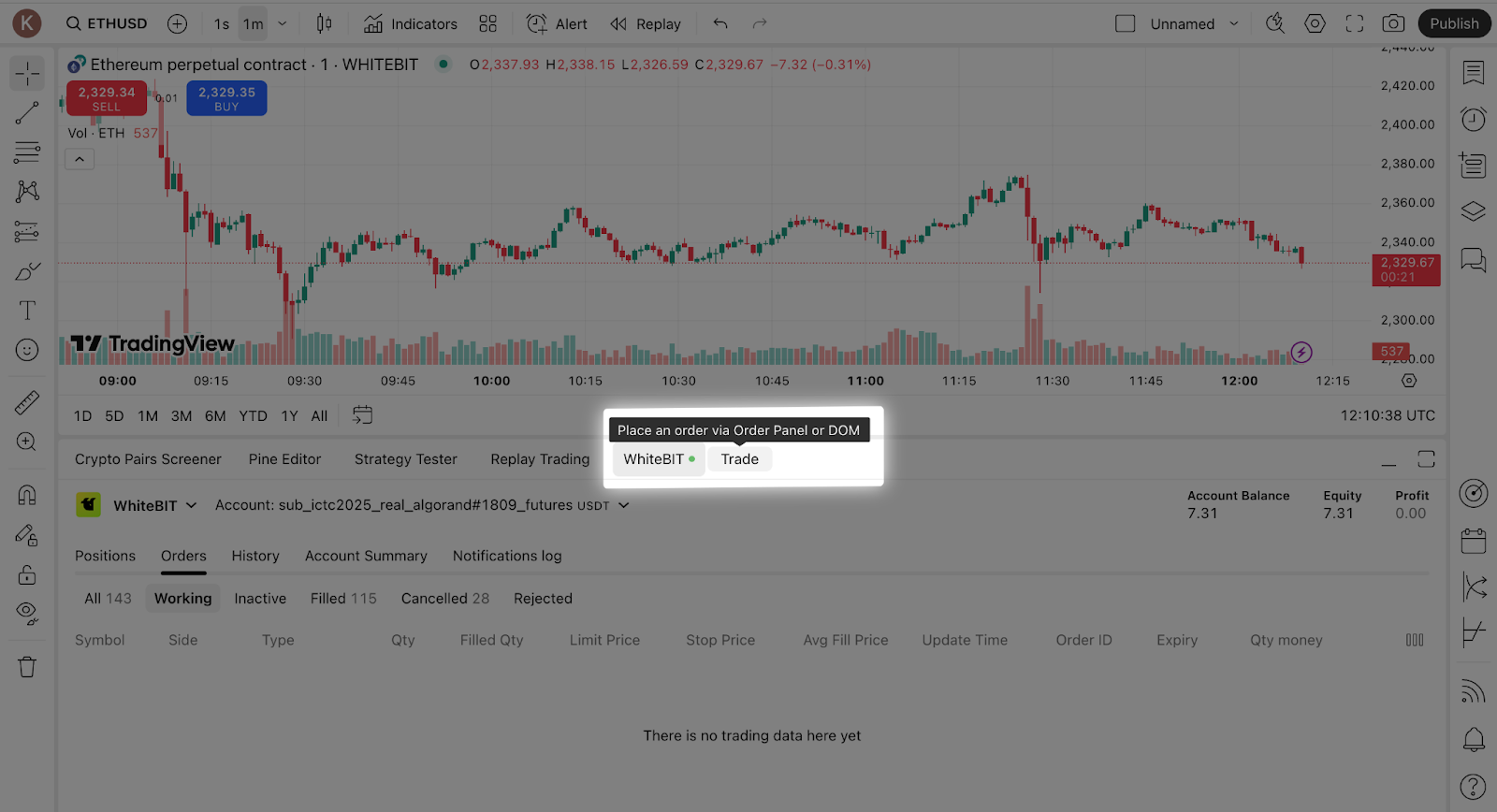Take a chart snapshot camera icon

point(1394,24)
